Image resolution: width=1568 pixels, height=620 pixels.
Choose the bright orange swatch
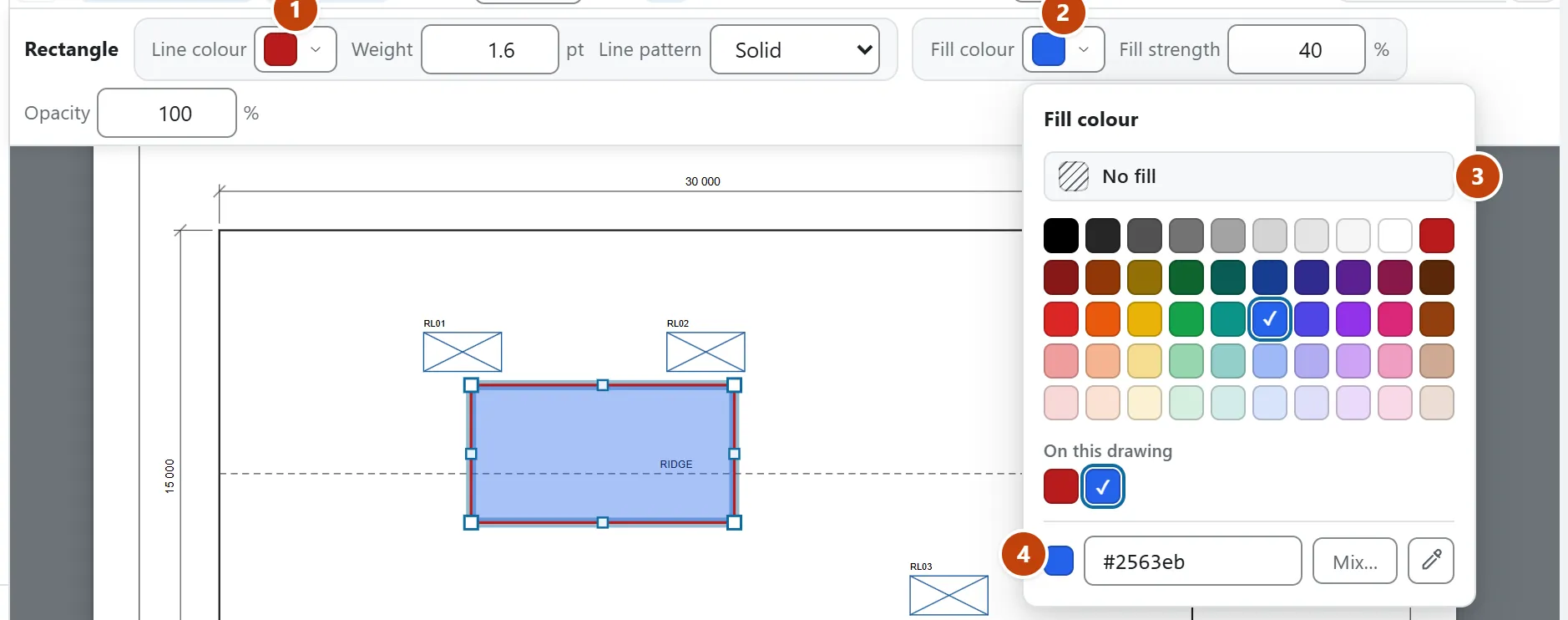point(1103,319)
